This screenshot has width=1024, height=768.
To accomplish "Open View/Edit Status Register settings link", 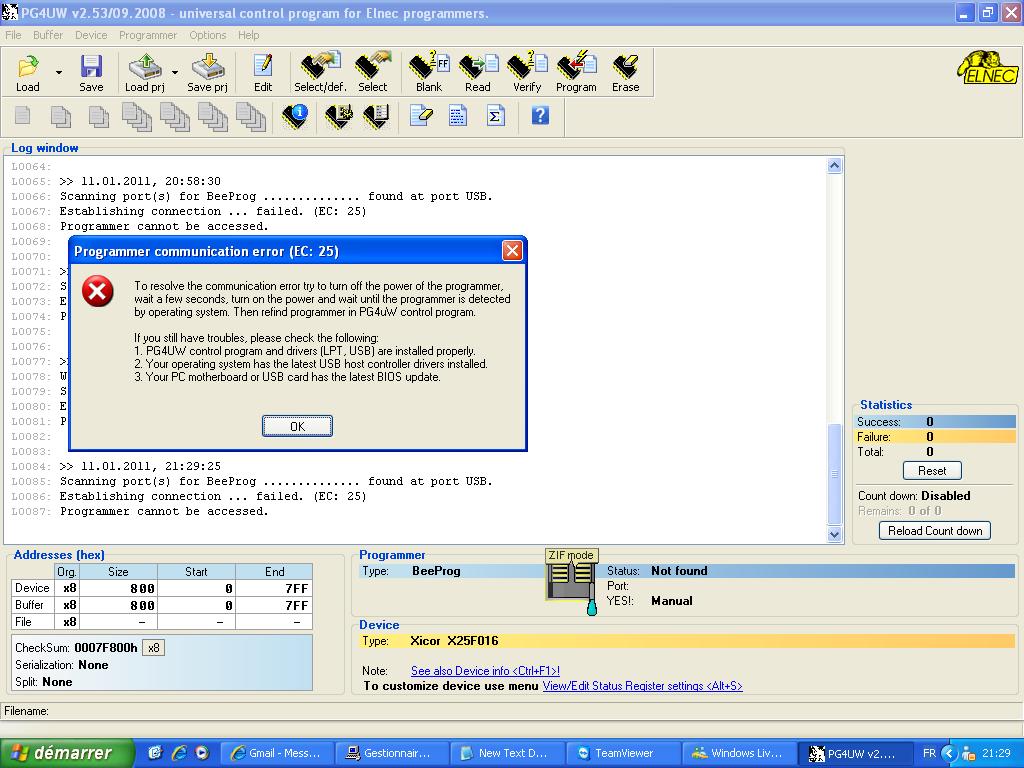I will (x=643, y=686).
